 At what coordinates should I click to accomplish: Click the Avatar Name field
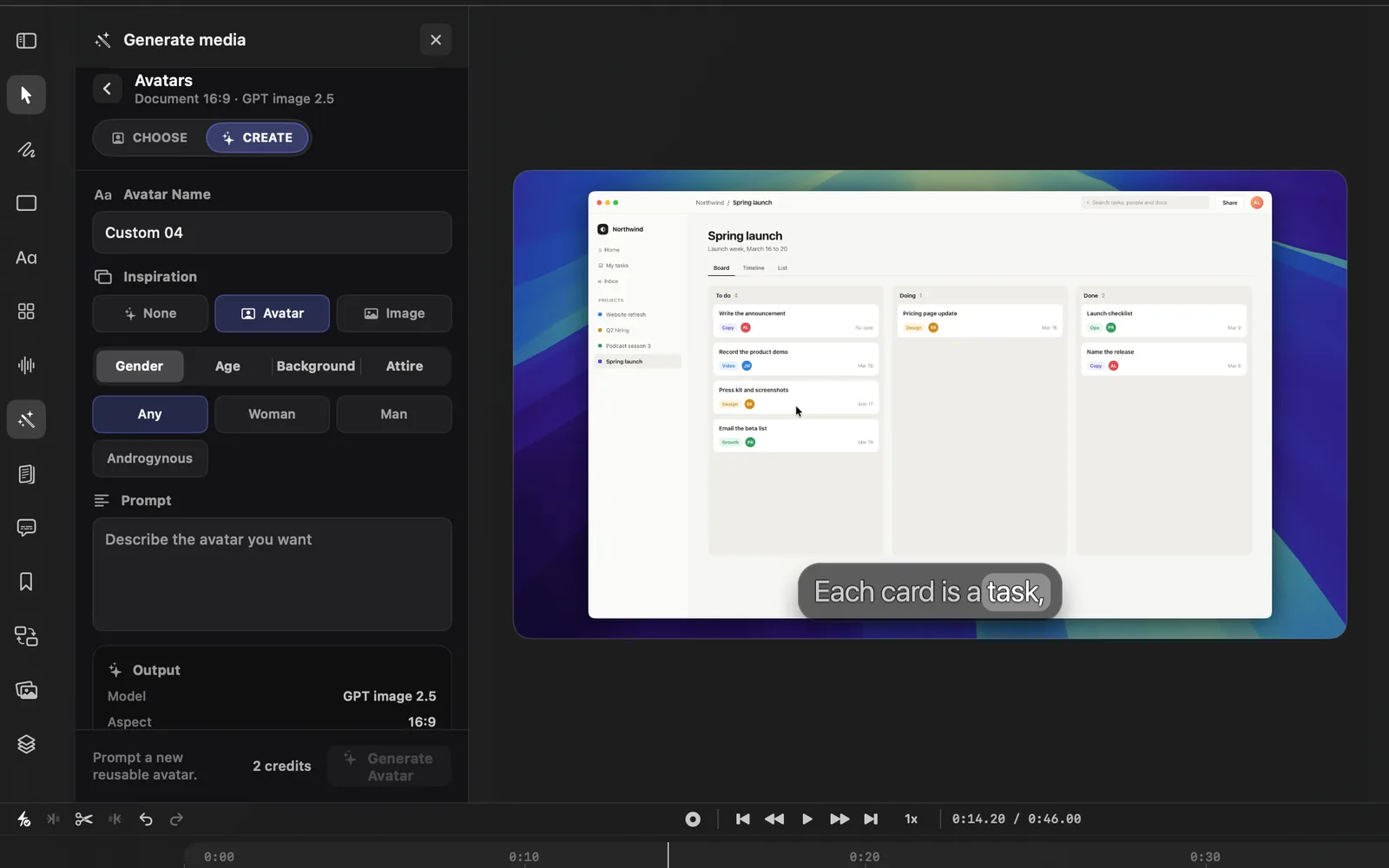[272, 233]
